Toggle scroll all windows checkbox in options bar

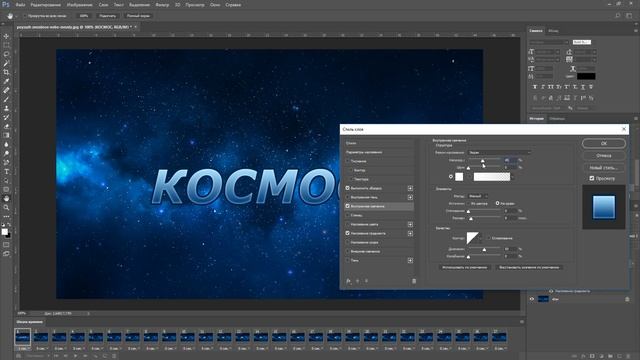tap(24, 16)
